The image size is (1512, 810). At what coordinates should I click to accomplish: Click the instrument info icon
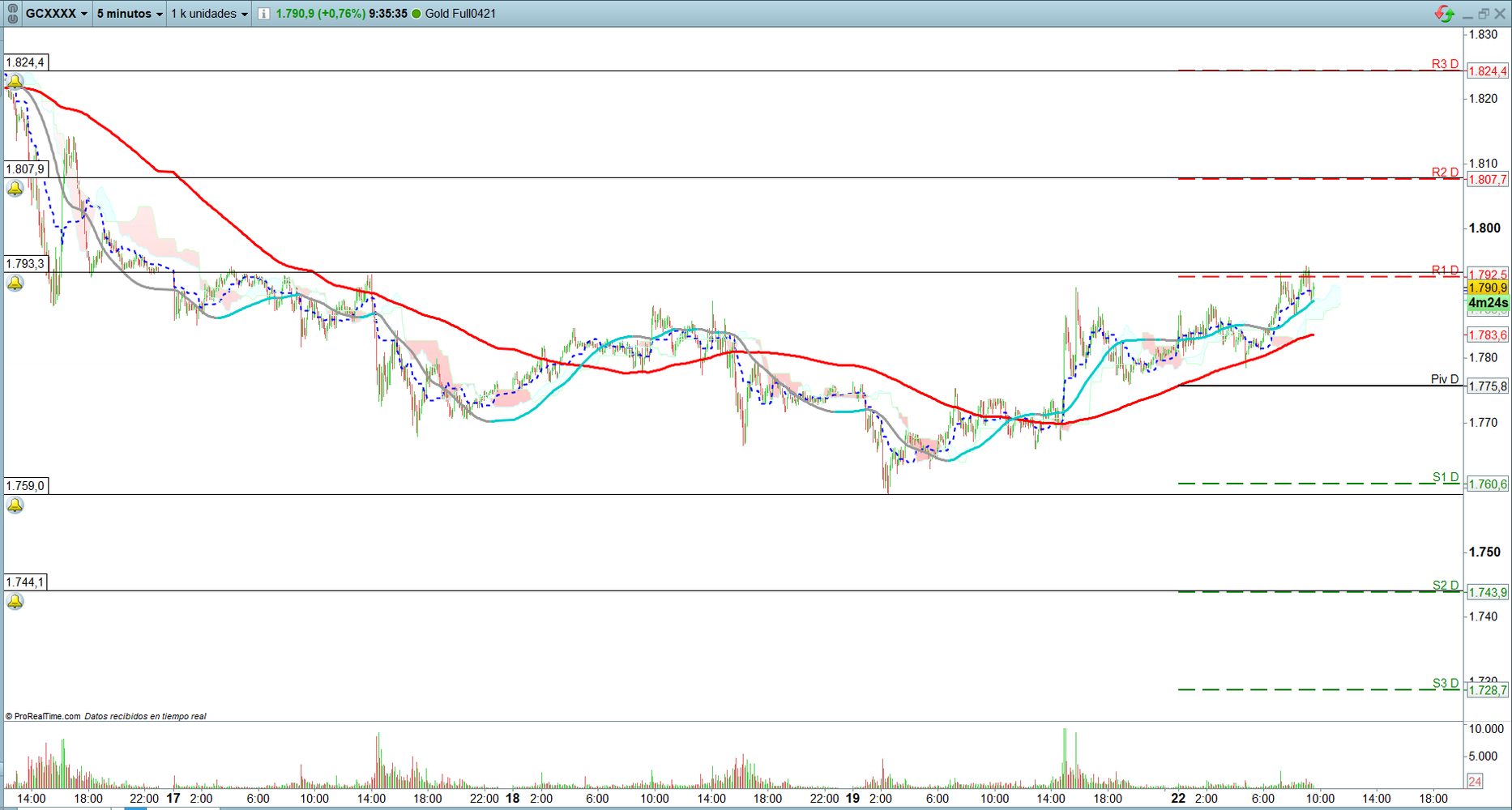click(x=264, y=14)
